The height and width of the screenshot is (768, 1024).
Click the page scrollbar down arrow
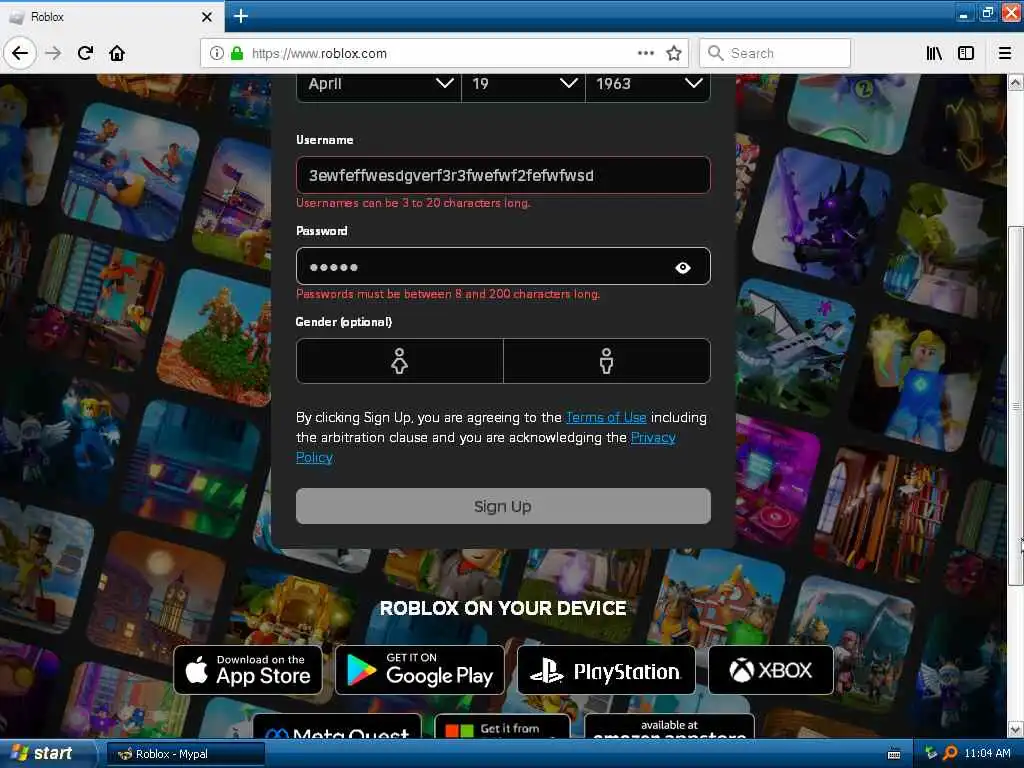pos(1016,729)
